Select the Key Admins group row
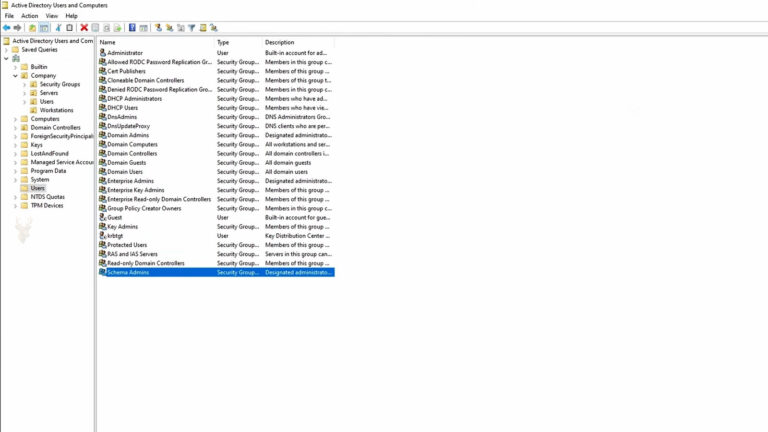The image size is (768, 432). 216,226
